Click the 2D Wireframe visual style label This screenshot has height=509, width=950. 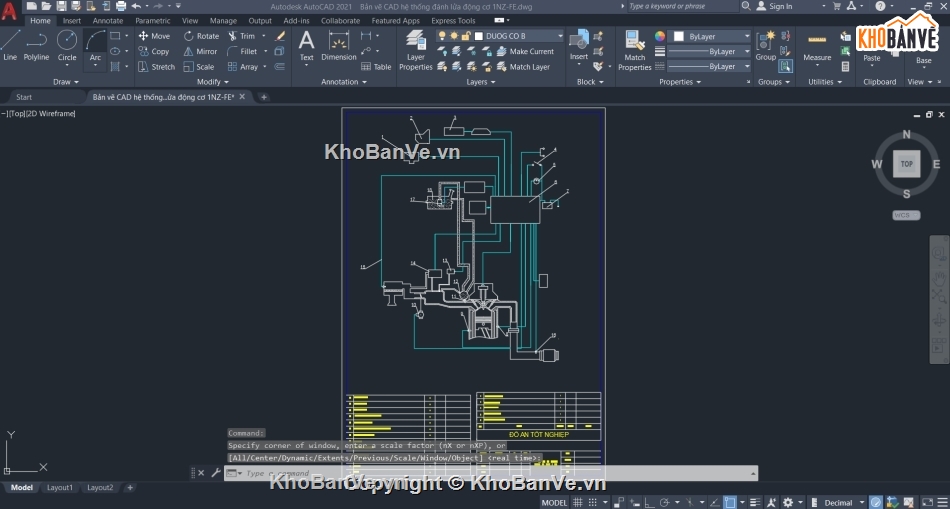click(50, 113)
